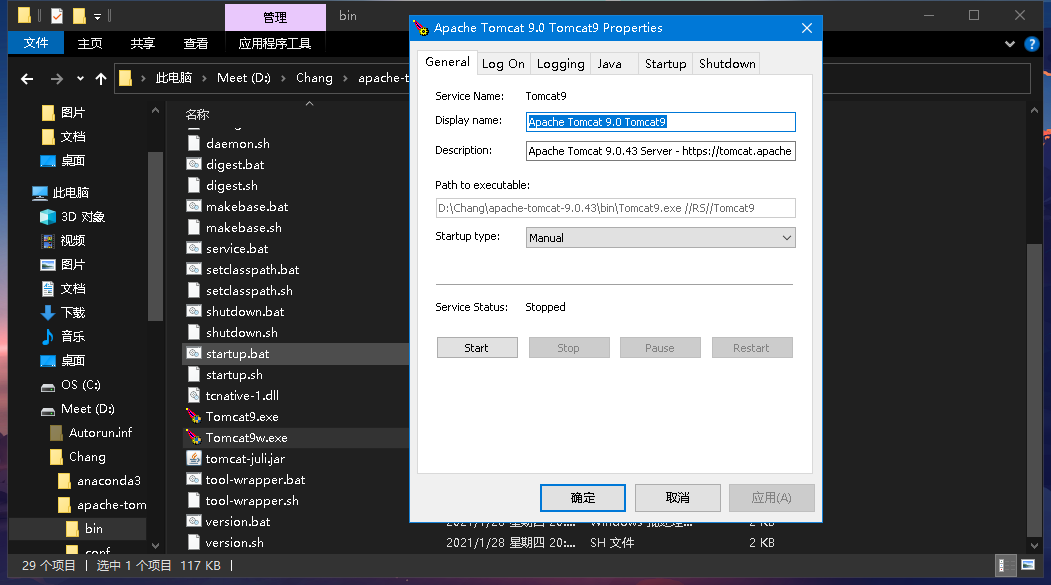Screen dimensions: 1051x585
Task: Click breadcrumb chevron after 此电脑
Action: pos(206,78)
